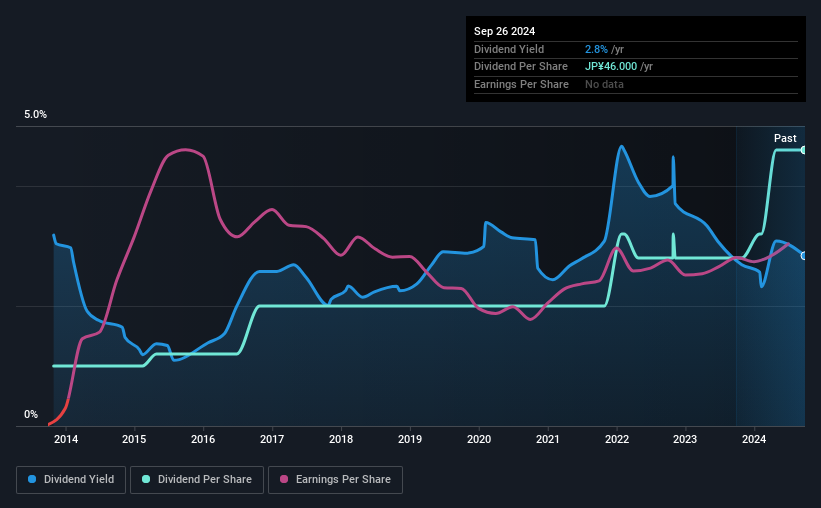Click the pink Earnings Per Share legend dot
The width and height of the screenshot is (821, 508).
pos(284,479)
